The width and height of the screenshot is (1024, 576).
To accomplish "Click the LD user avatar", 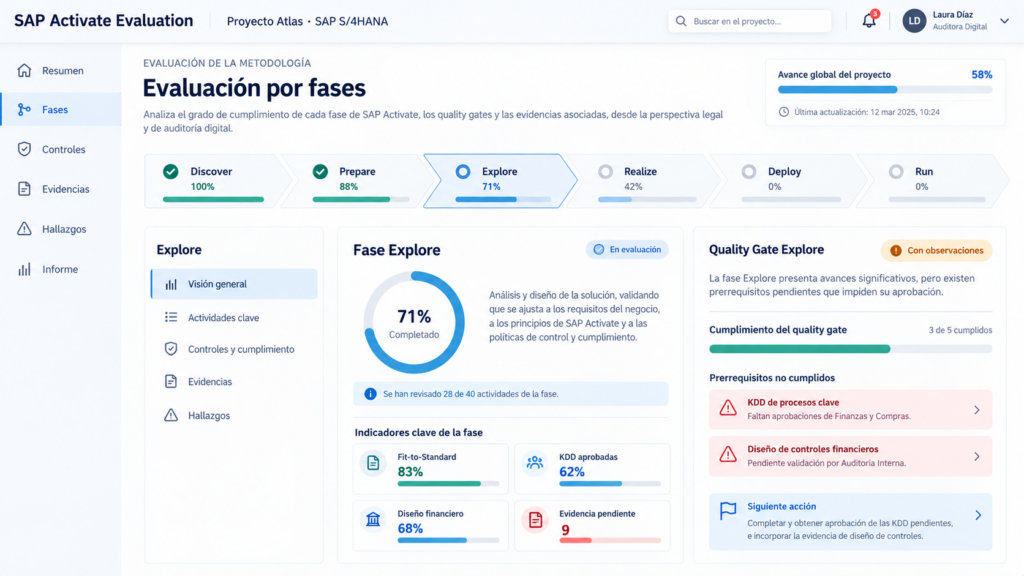I will click(x=914, y=21).
